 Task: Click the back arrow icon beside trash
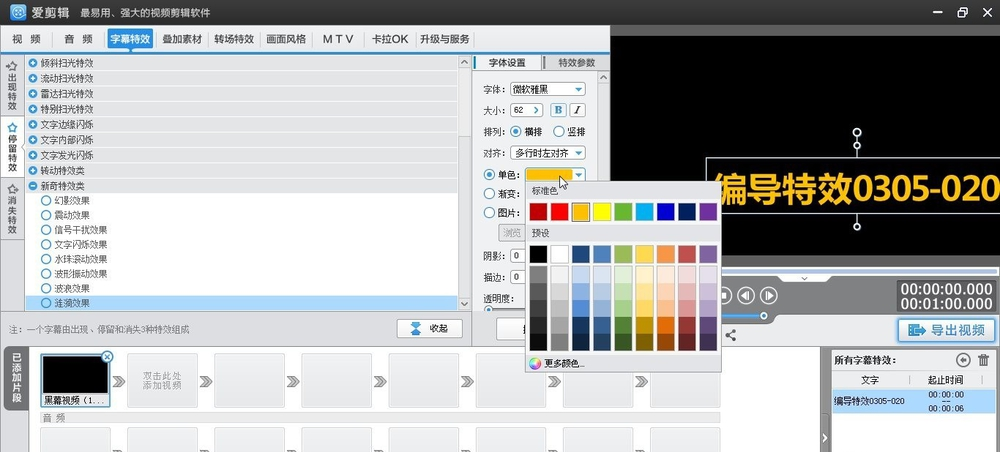[963, 360]
